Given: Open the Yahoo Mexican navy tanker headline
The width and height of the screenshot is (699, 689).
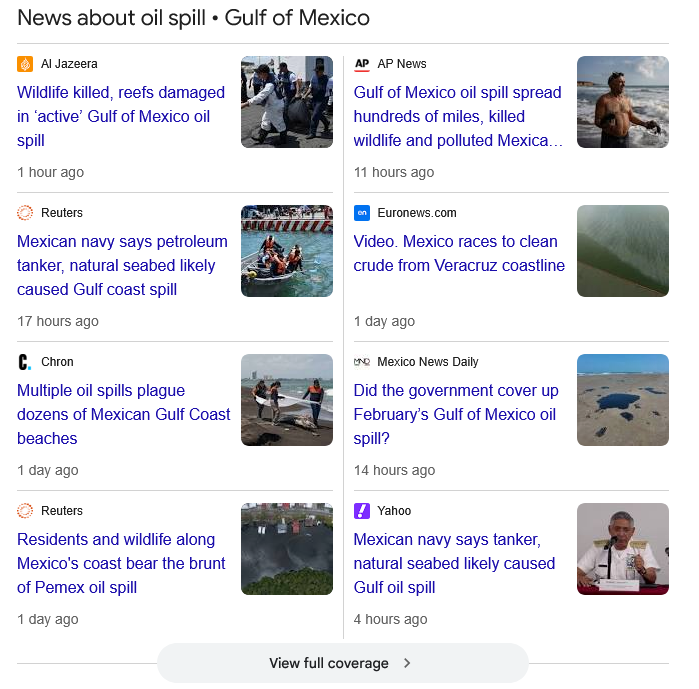Looking at the screenshot, I should coord(454,563).
